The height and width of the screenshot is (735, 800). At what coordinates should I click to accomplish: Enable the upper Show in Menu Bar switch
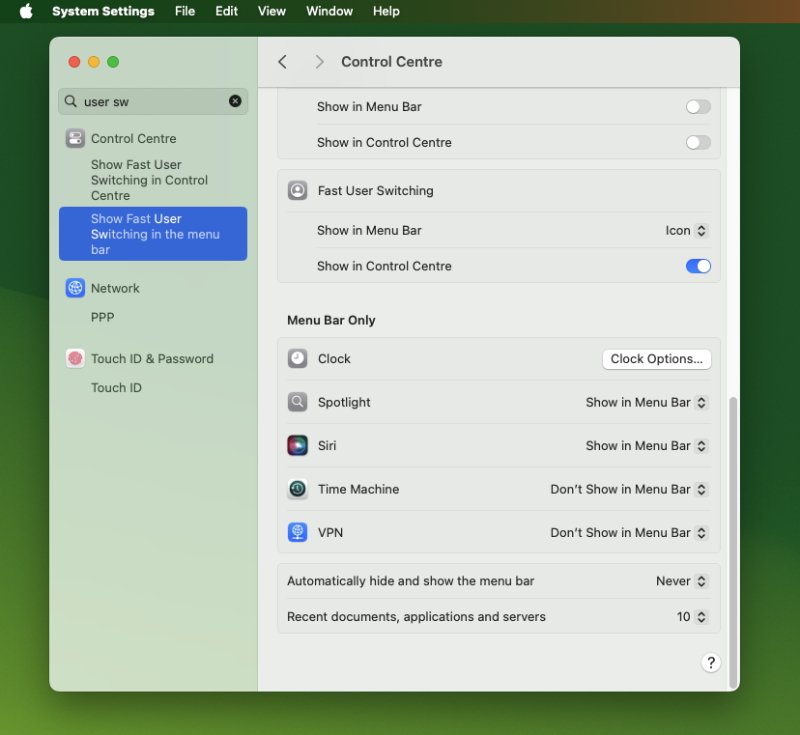pos(698,107)
